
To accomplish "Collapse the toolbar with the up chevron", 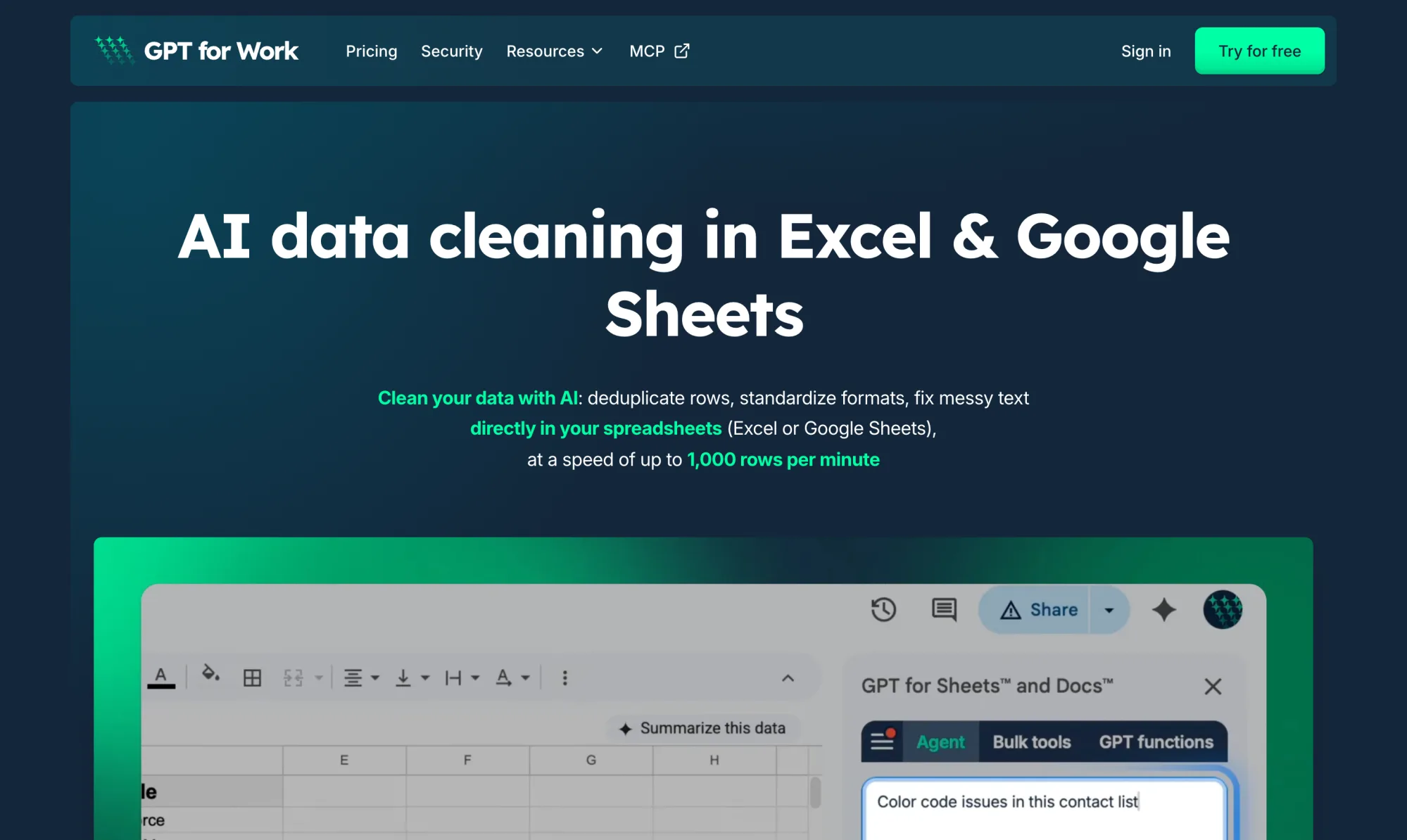I will (x=788, y=678).
